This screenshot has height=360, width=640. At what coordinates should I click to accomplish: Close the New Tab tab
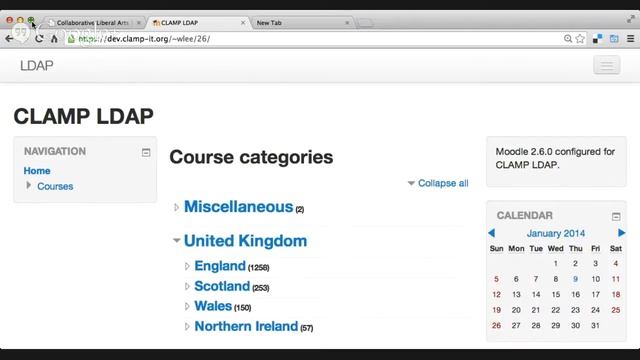point(347,23)
